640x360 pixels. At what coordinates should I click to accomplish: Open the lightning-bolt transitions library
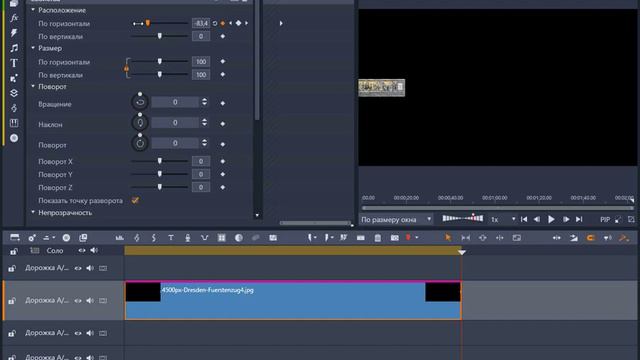14,33
